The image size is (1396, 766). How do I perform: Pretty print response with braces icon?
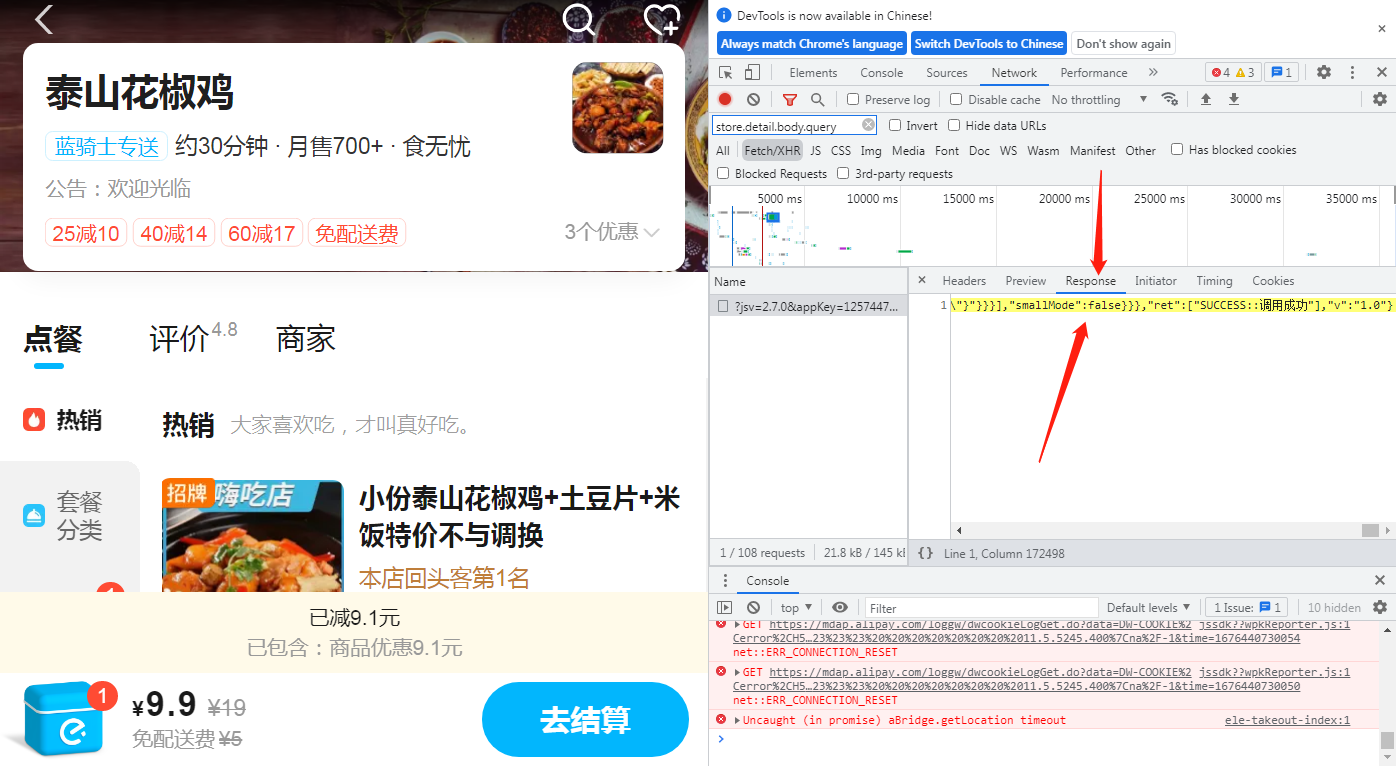(925, 553)
